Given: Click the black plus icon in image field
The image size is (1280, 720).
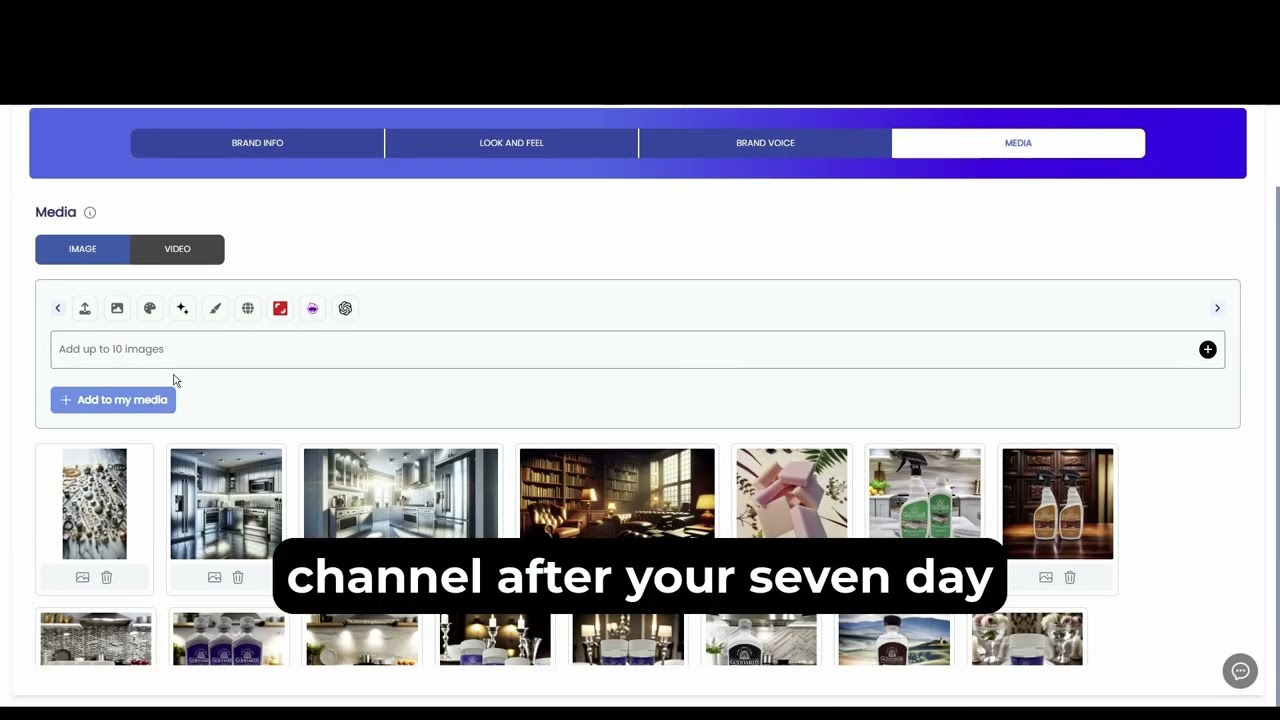Looking at the screenshot, I should (x=1208, y=349).
